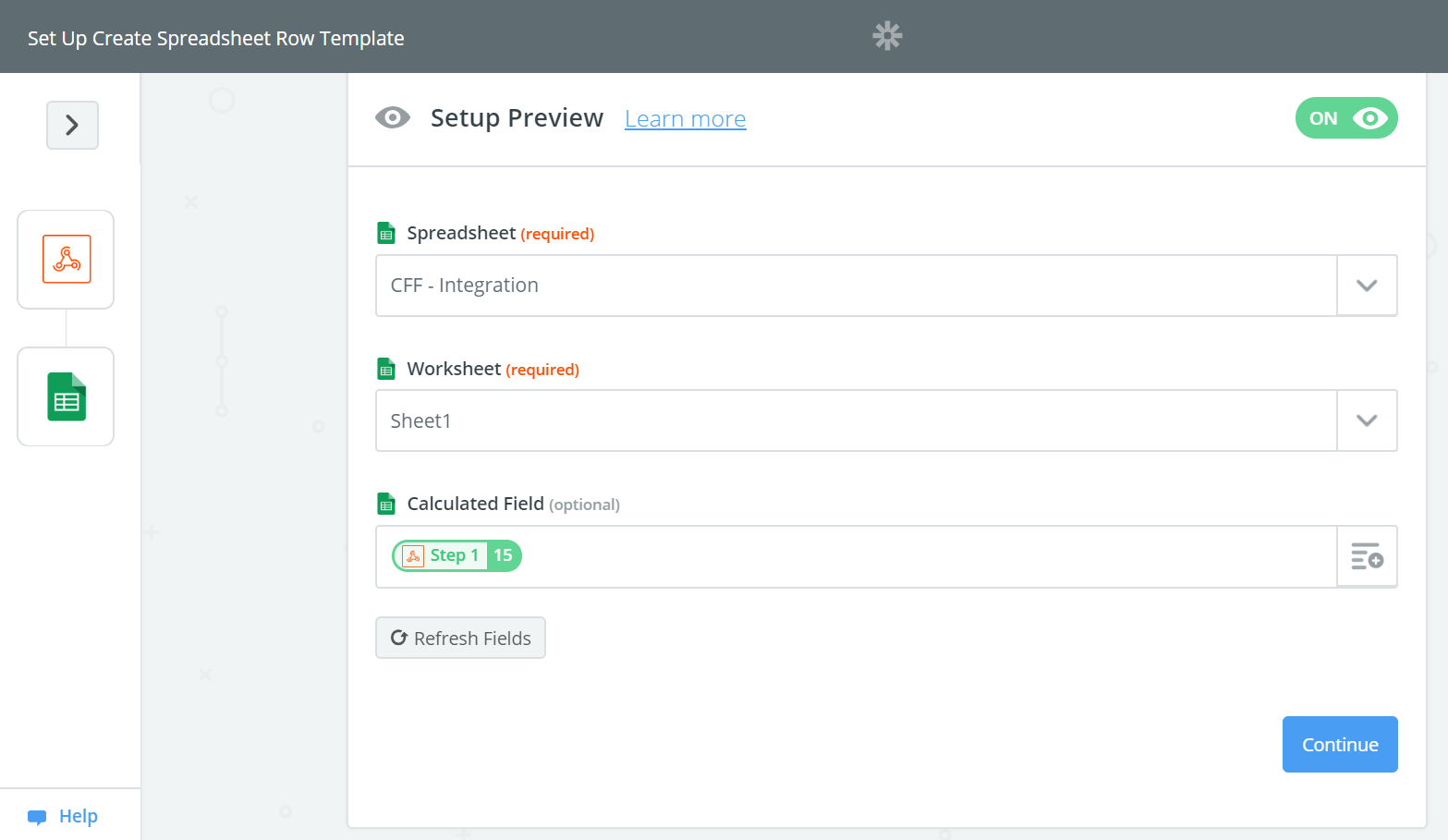Click the Sheets icon beside Calculated Field label
Screen dimensions: 1448x840
tap(386, 504)
